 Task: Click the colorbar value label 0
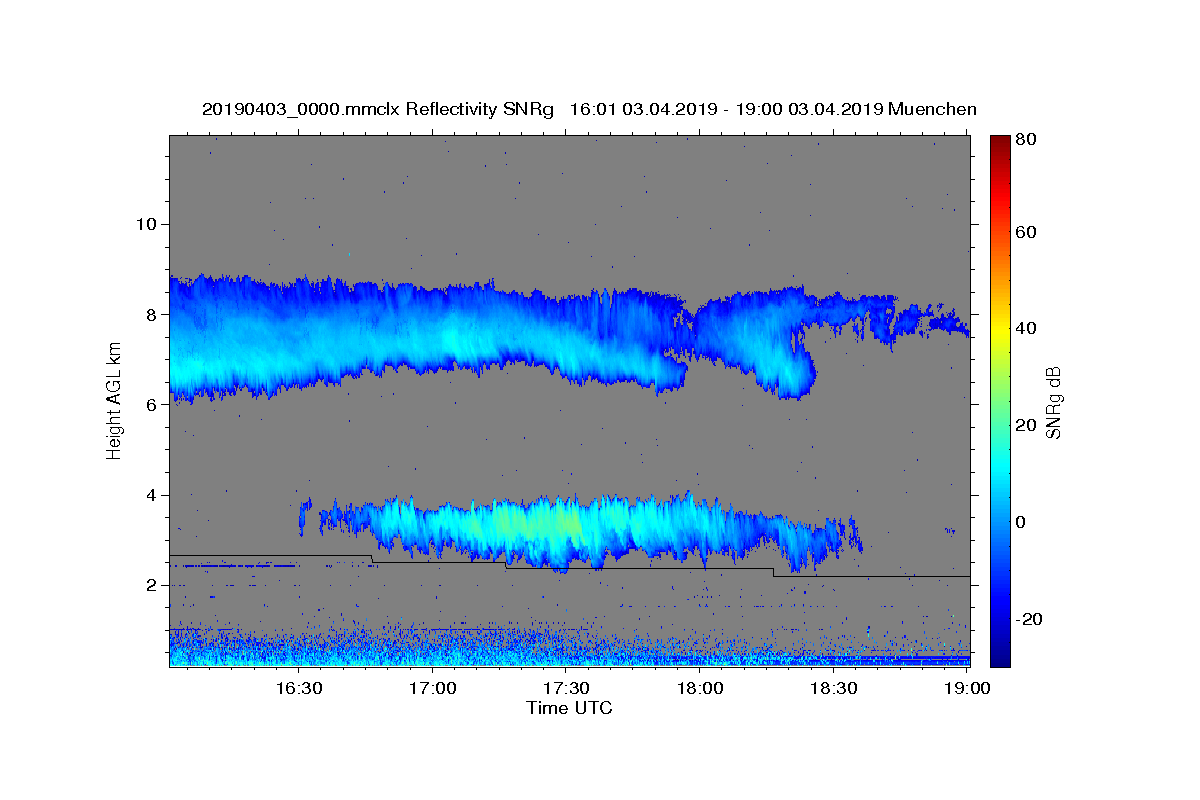click(x=1022, y=522)
